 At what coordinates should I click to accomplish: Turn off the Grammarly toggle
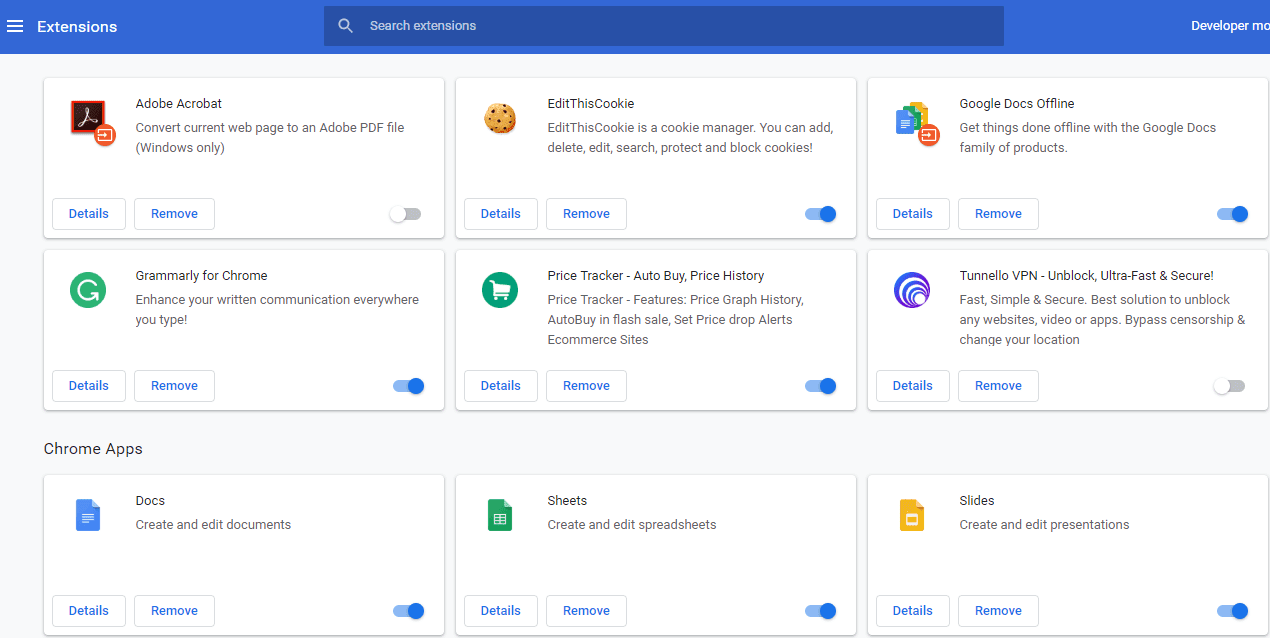click(409, 385)
